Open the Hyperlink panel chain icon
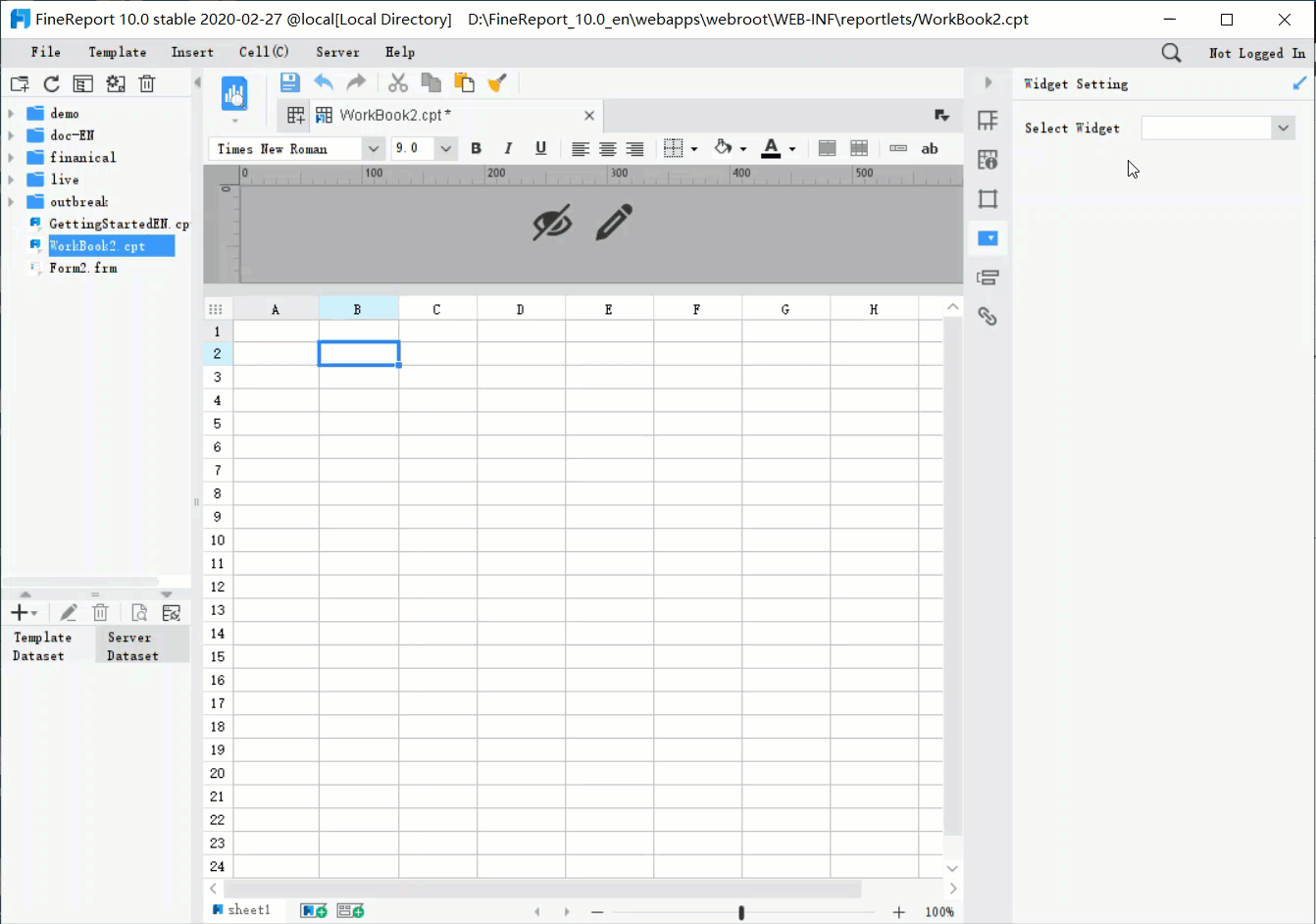 tap(987, 316)
